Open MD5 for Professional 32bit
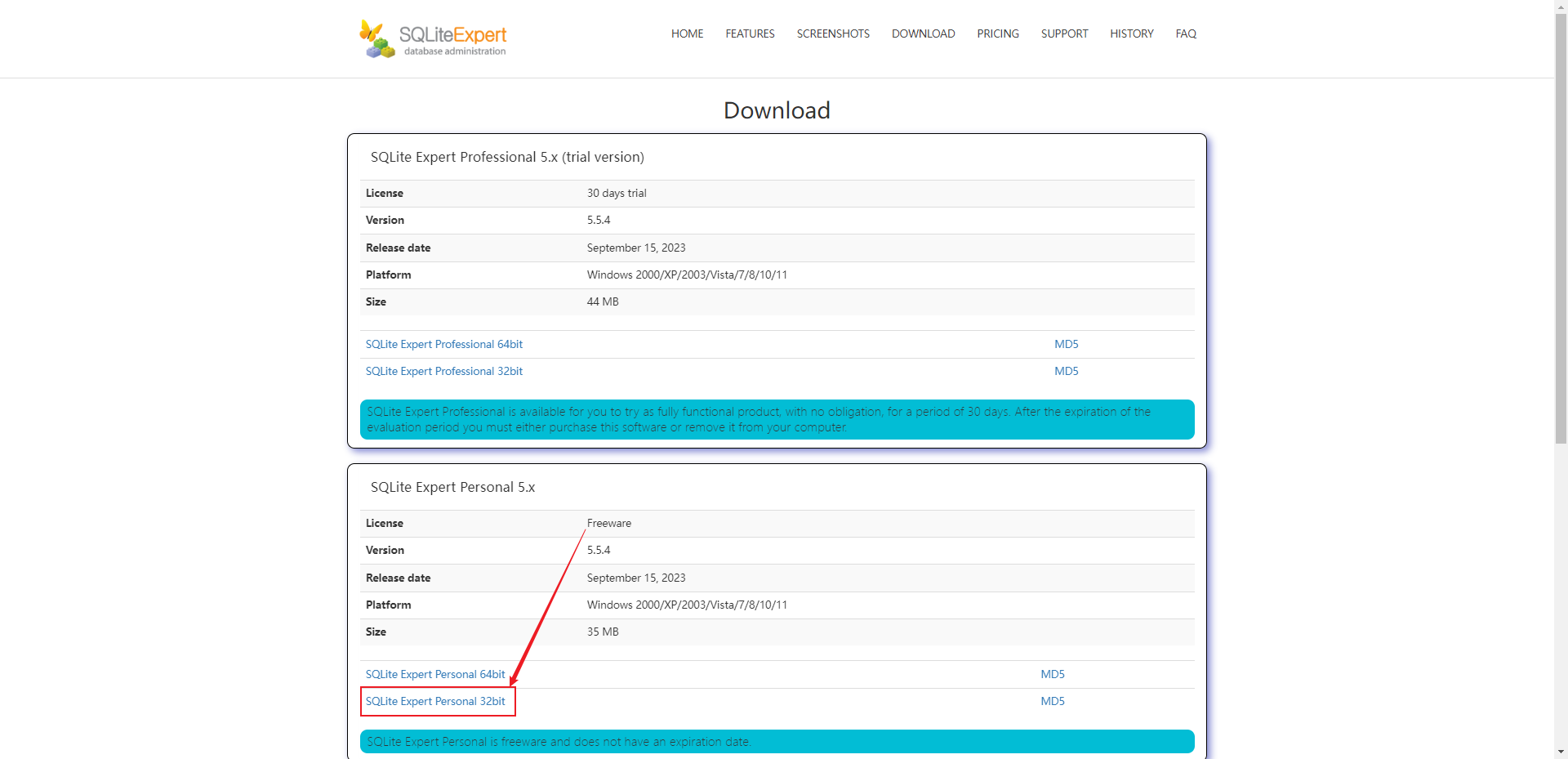This screenshot has height=759, width=1568. point(1066,371)
